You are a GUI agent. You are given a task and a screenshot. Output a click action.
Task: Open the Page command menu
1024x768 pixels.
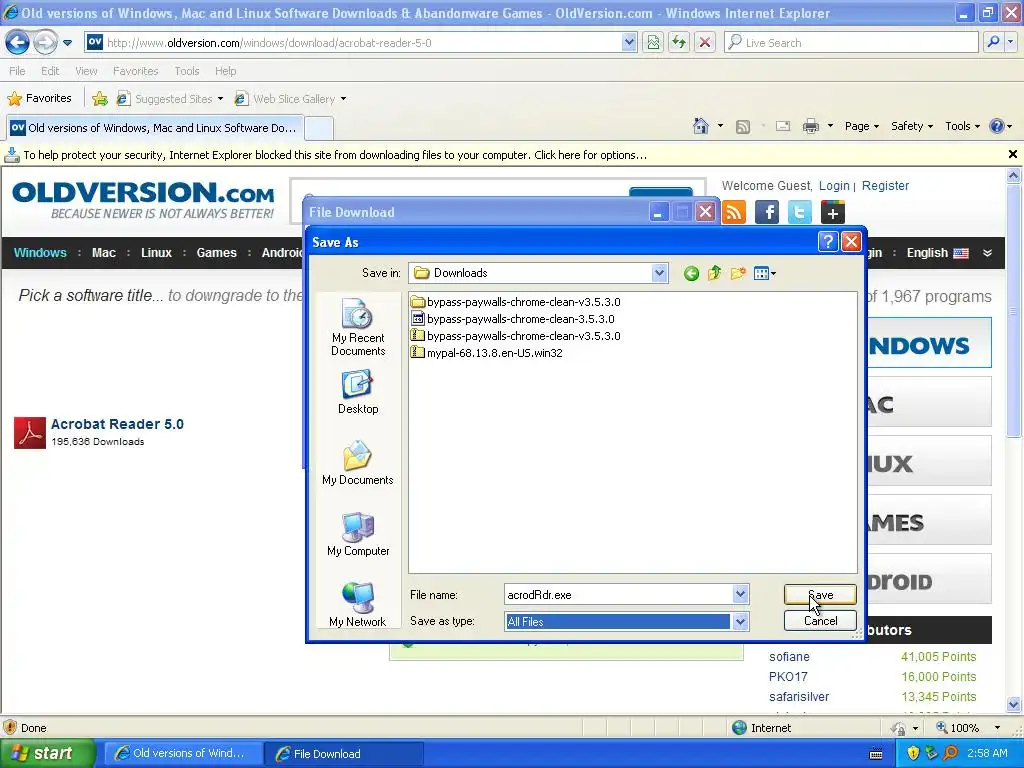pos(861,126)
